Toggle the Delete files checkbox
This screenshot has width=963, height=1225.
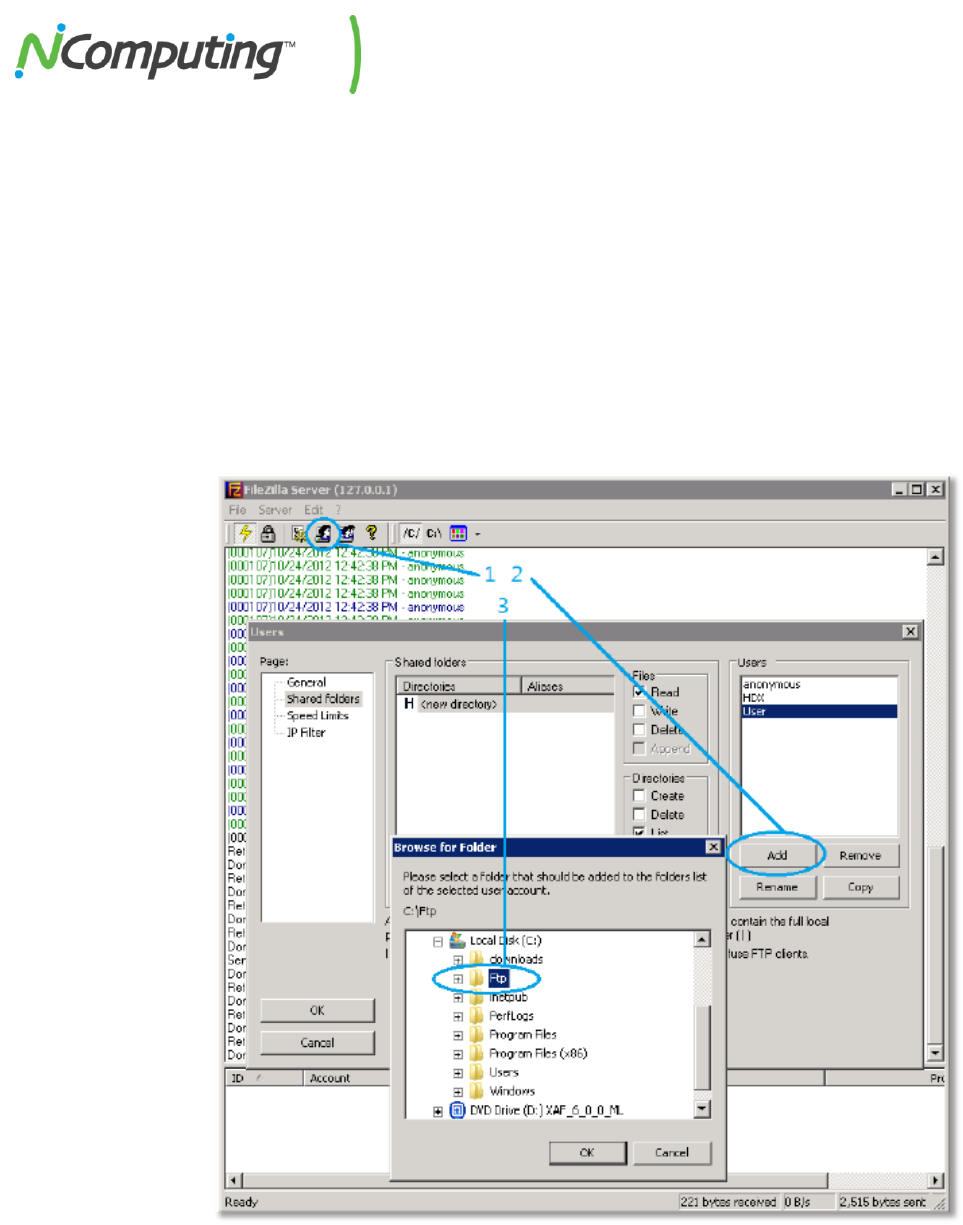pyautogui.click(x=639, y=730)
